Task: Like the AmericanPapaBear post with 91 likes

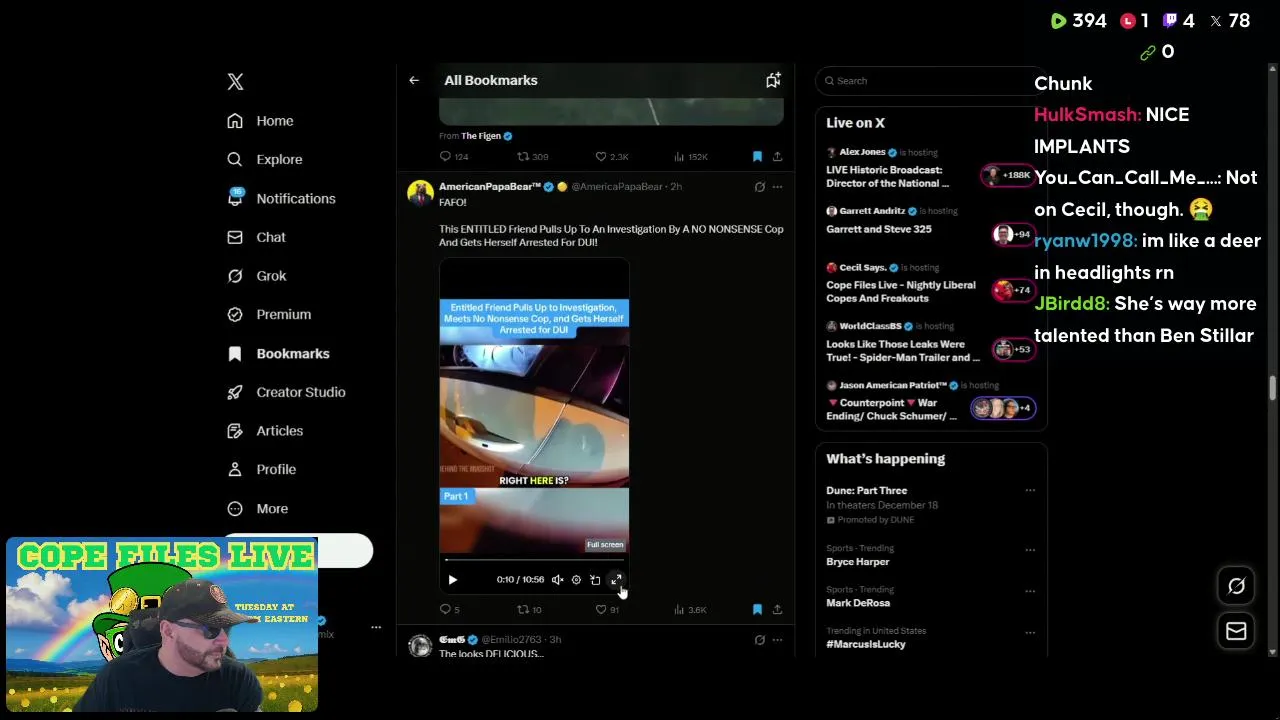Action: pos(607,609)
